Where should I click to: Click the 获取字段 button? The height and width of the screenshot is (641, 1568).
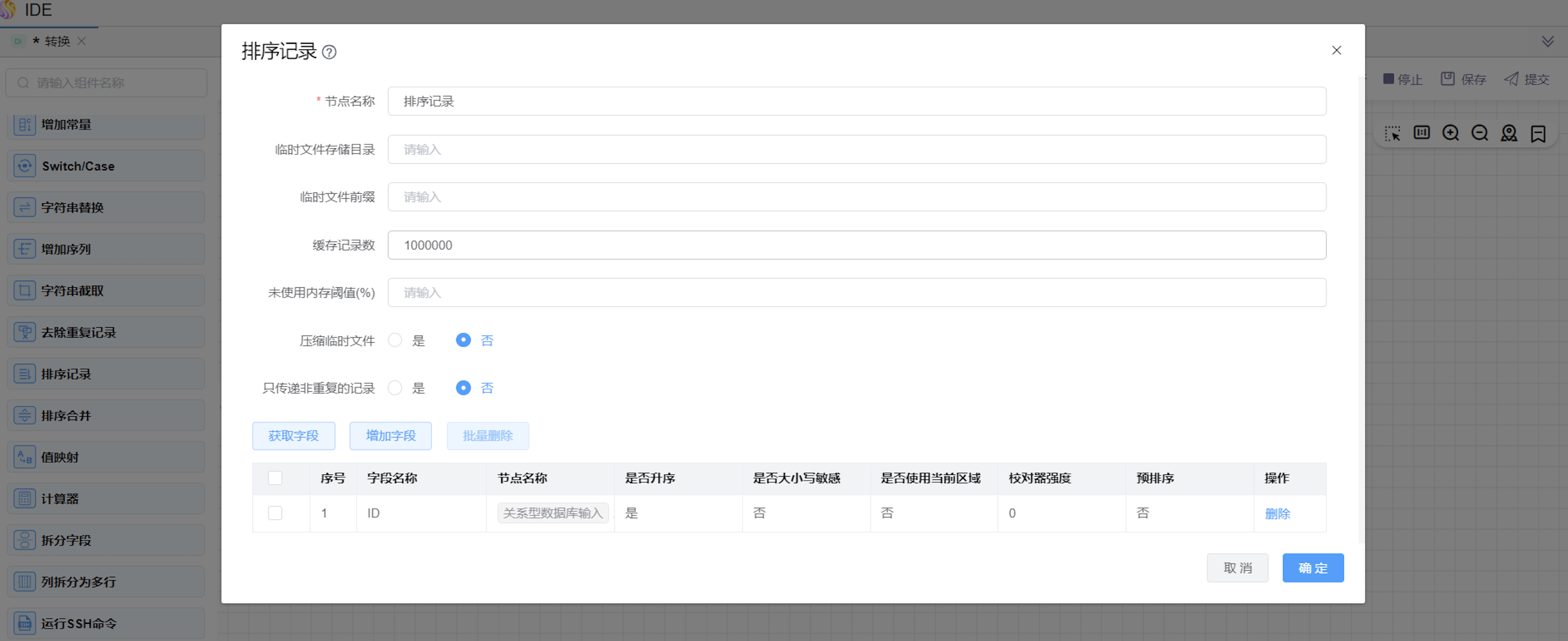(x=293, y=436)
